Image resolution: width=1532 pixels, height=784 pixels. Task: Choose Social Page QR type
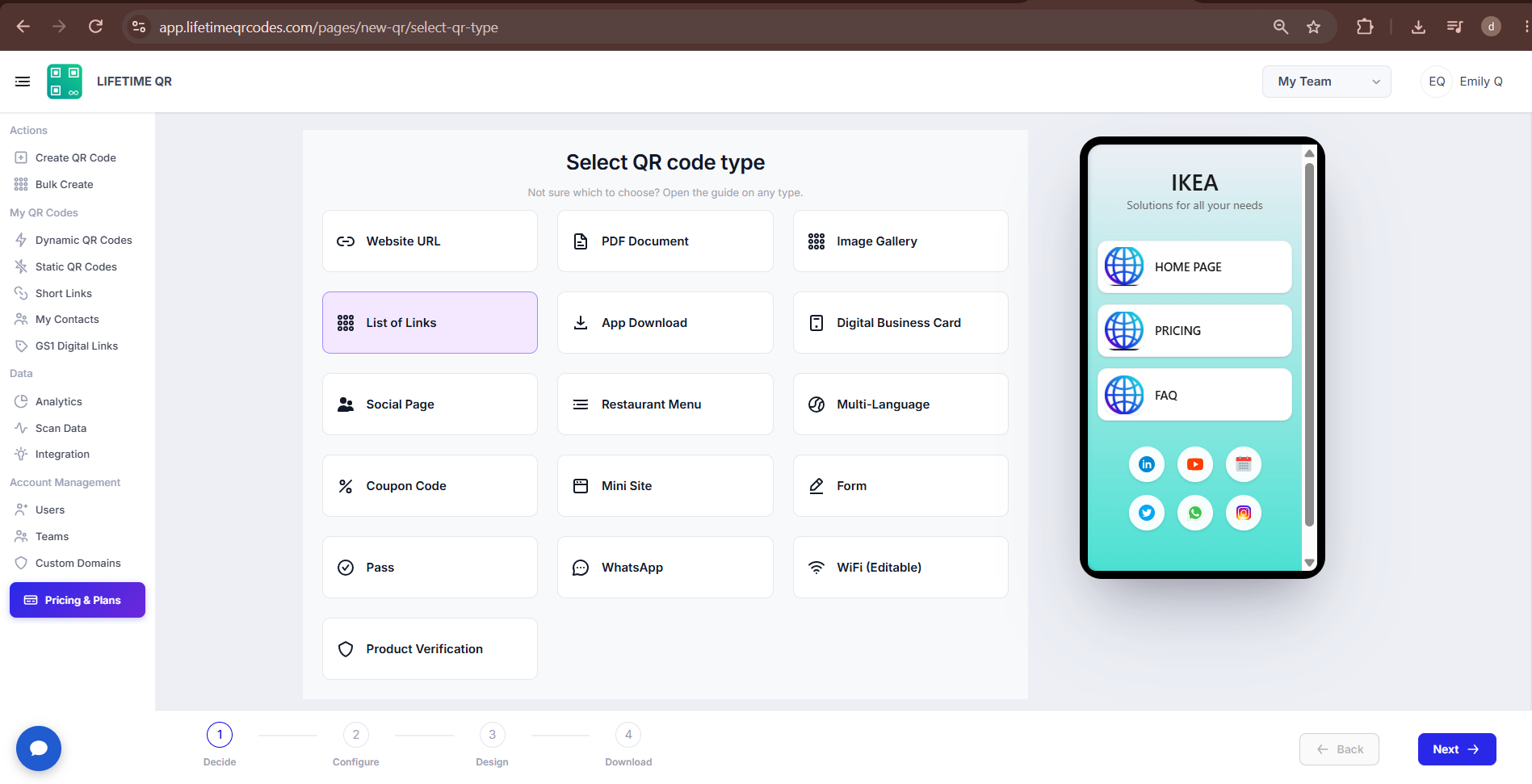point(430,405)
